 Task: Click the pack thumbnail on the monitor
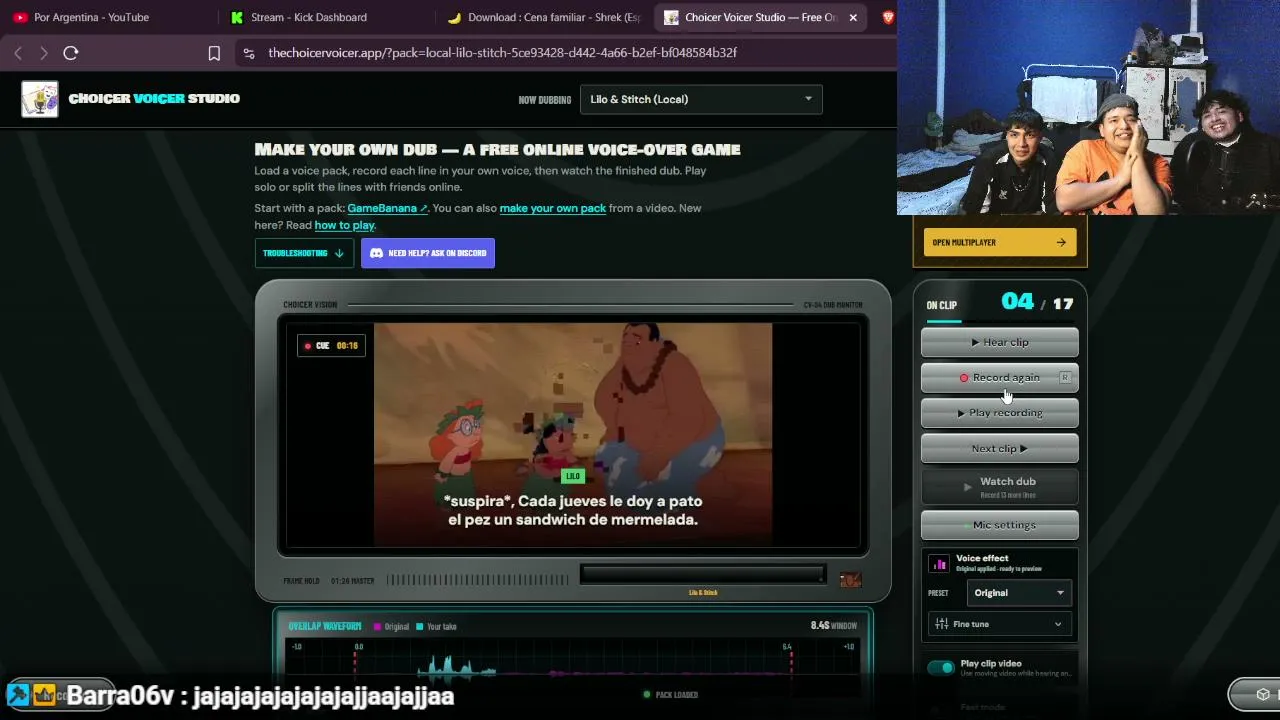850,580
